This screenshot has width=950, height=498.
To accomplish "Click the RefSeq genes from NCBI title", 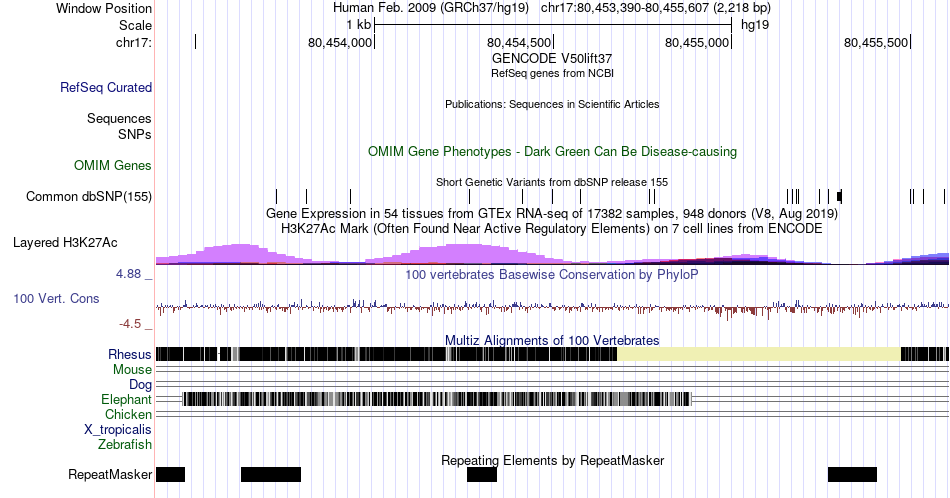I will tap(552, 73).
